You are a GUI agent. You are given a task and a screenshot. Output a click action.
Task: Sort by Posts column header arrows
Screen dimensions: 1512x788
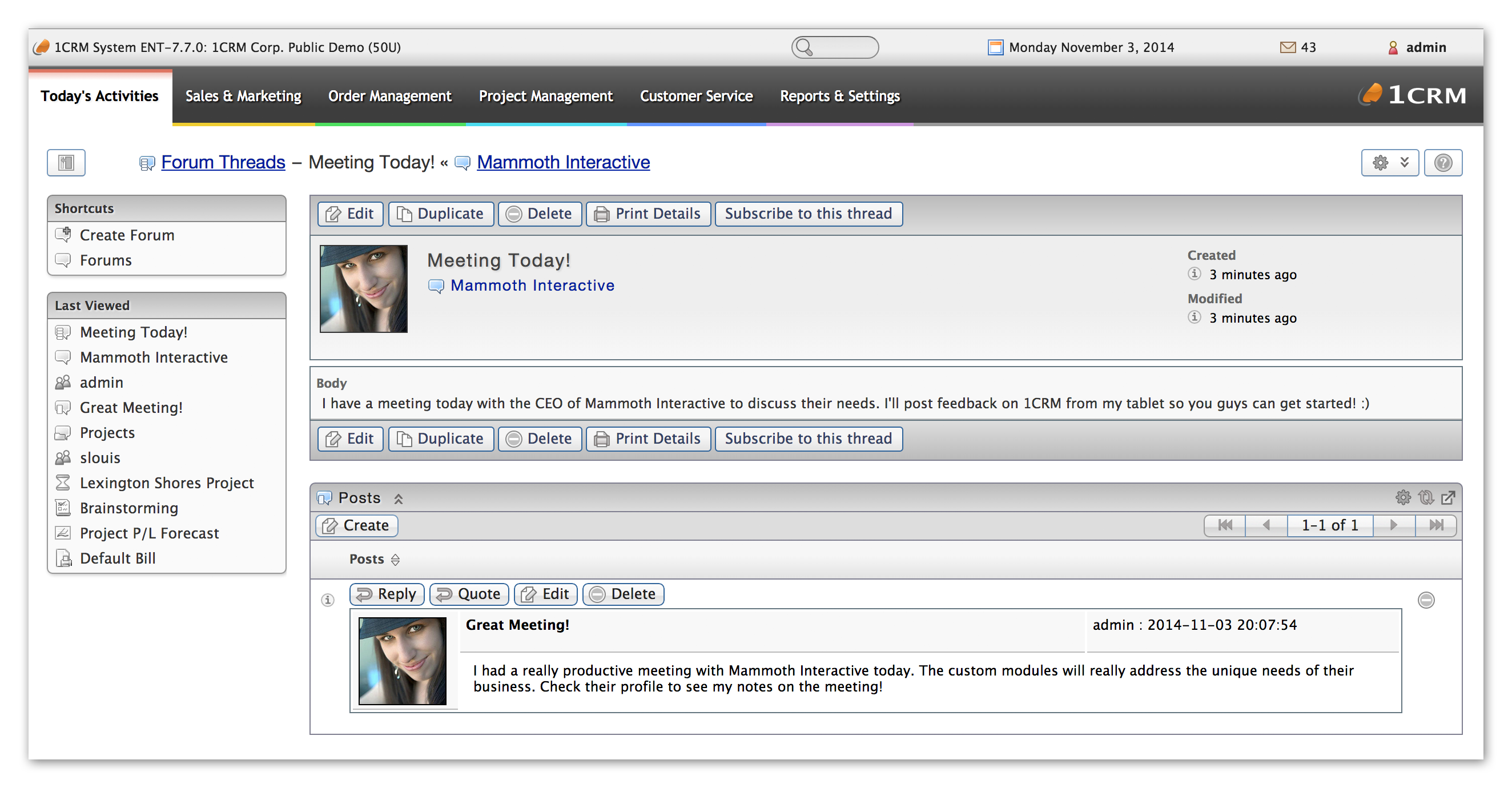pyautogui.click(x=395, y=560)
